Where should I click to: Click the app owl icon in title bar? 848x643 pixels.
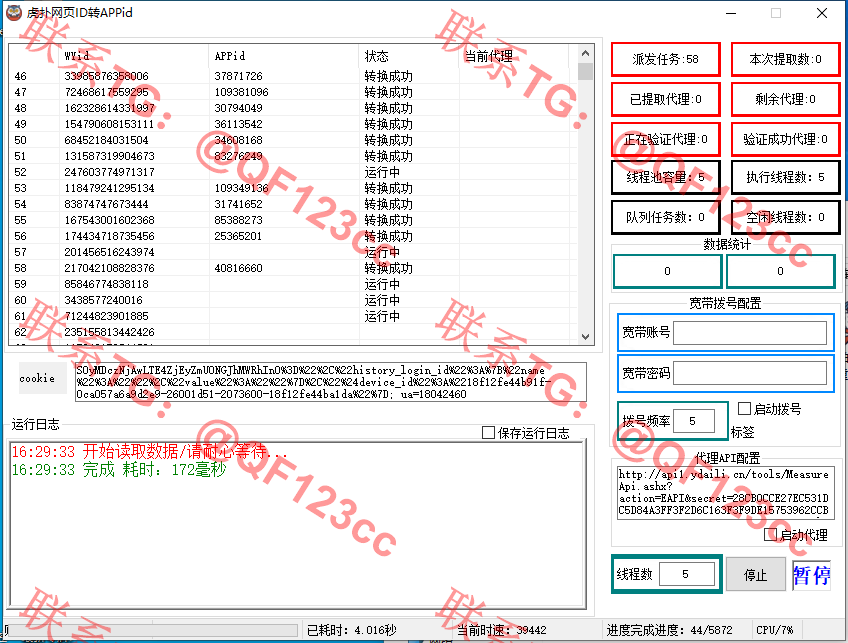[14, 12]
